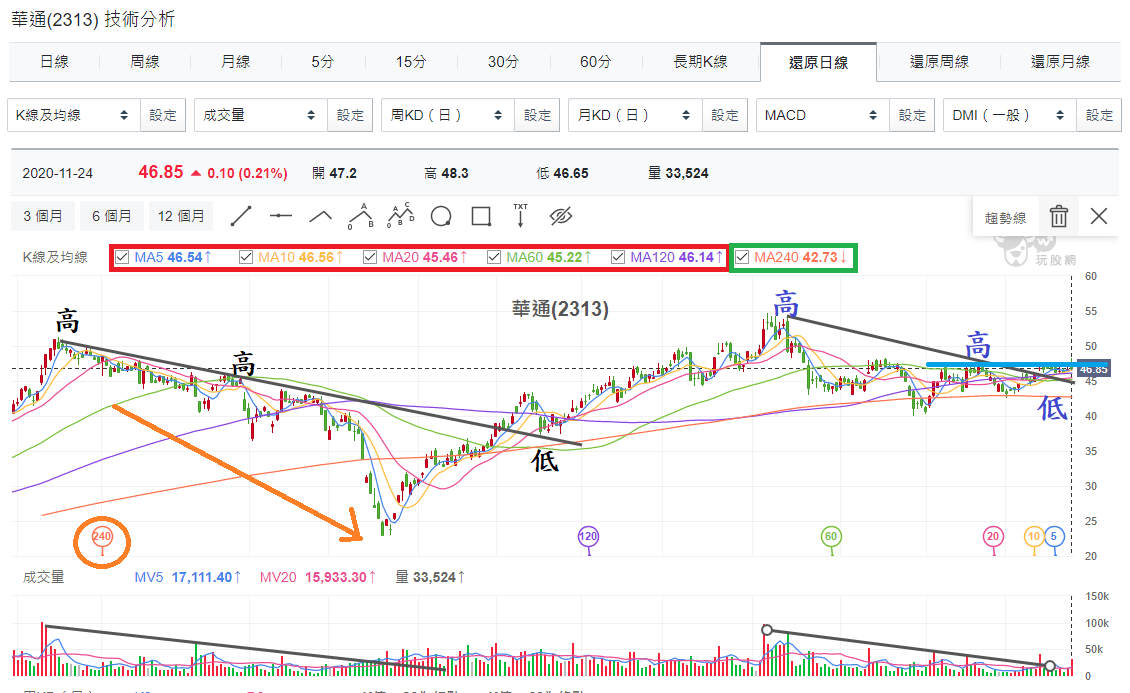
Task: Click the current price tag 46.85 on axis
Action: pyautogui.click(x=1094, y=369)
